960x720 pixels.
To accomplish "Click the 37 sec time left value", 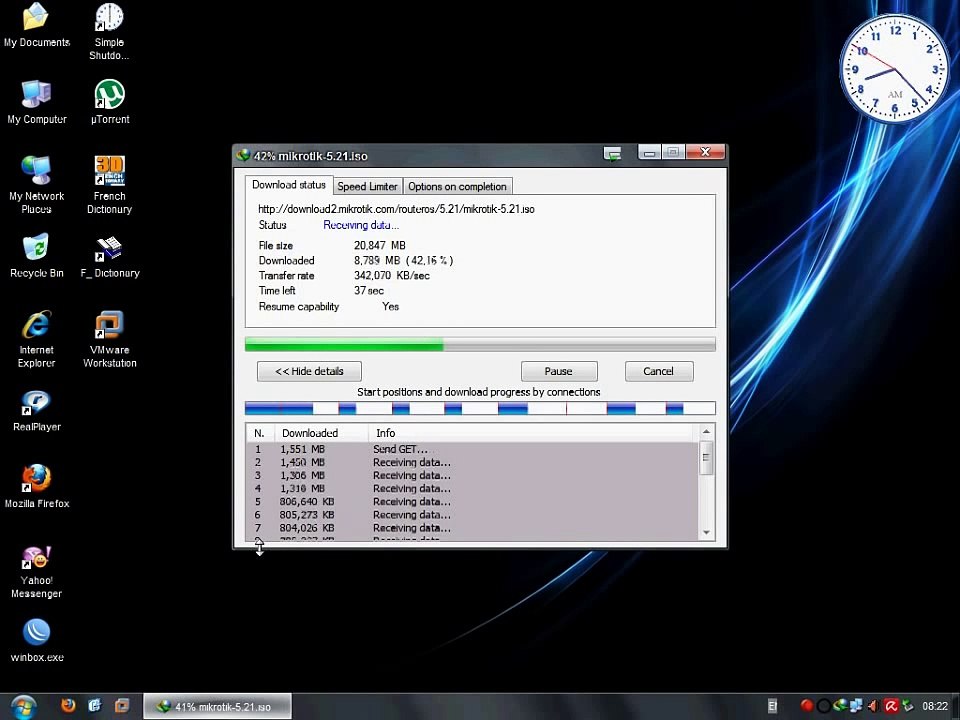I will [369, 290].
